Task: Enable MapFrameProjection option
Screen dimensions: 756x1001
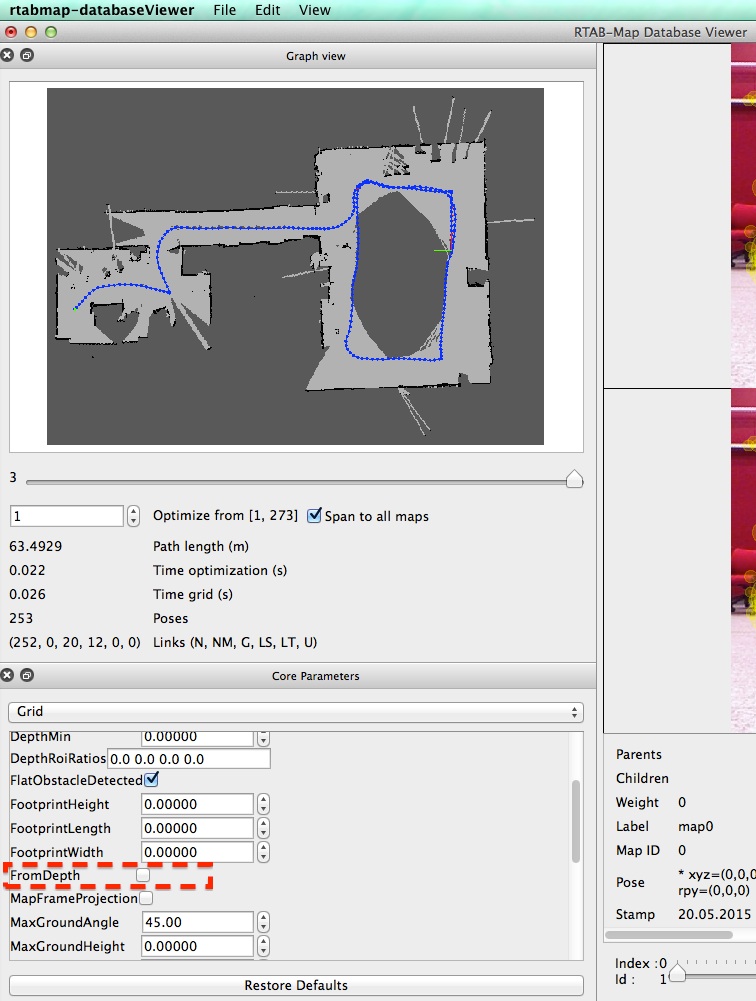Action: [146, 898]
